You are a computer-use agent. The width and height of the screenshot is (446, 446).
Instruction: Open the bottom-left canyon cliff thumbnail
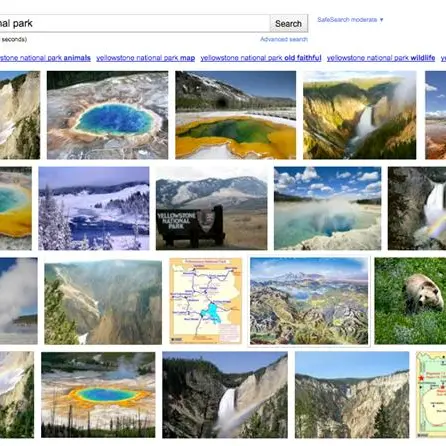coord(17,395)
